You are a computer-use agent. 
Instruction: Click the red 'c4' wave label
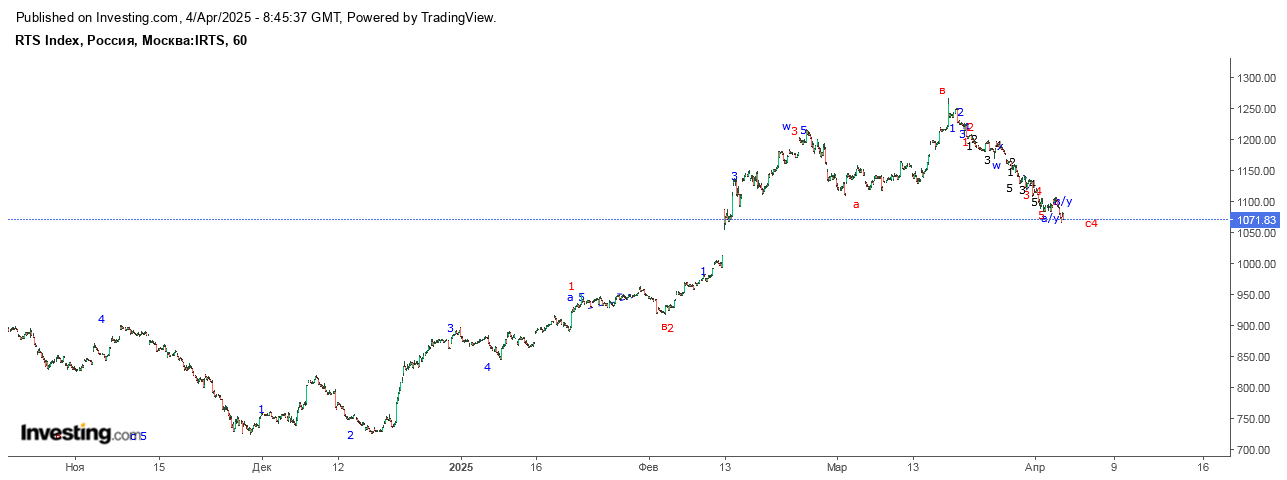(1091, 223)
